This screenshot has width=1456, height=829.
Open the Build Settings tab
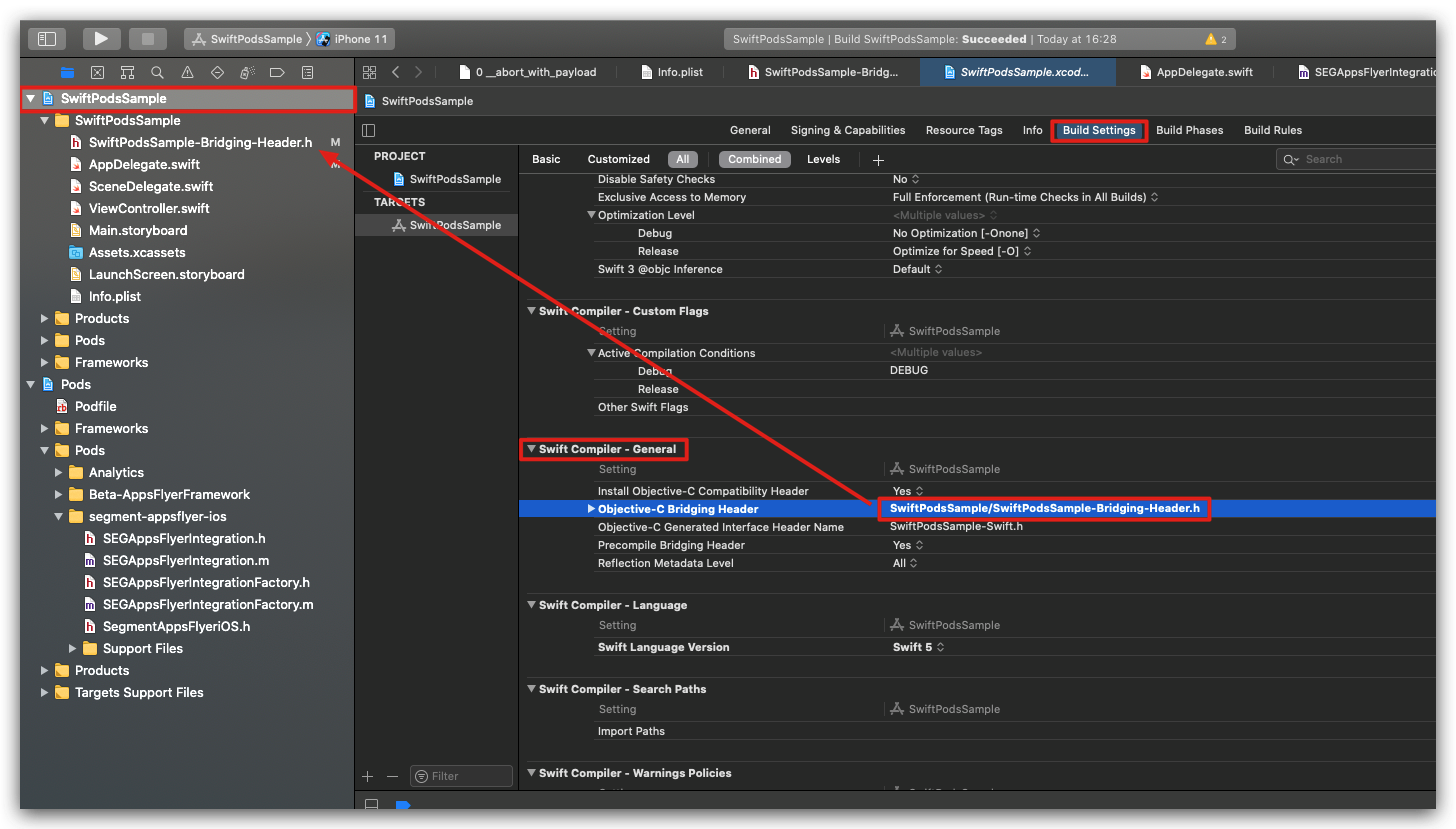tap(1099, 130)
